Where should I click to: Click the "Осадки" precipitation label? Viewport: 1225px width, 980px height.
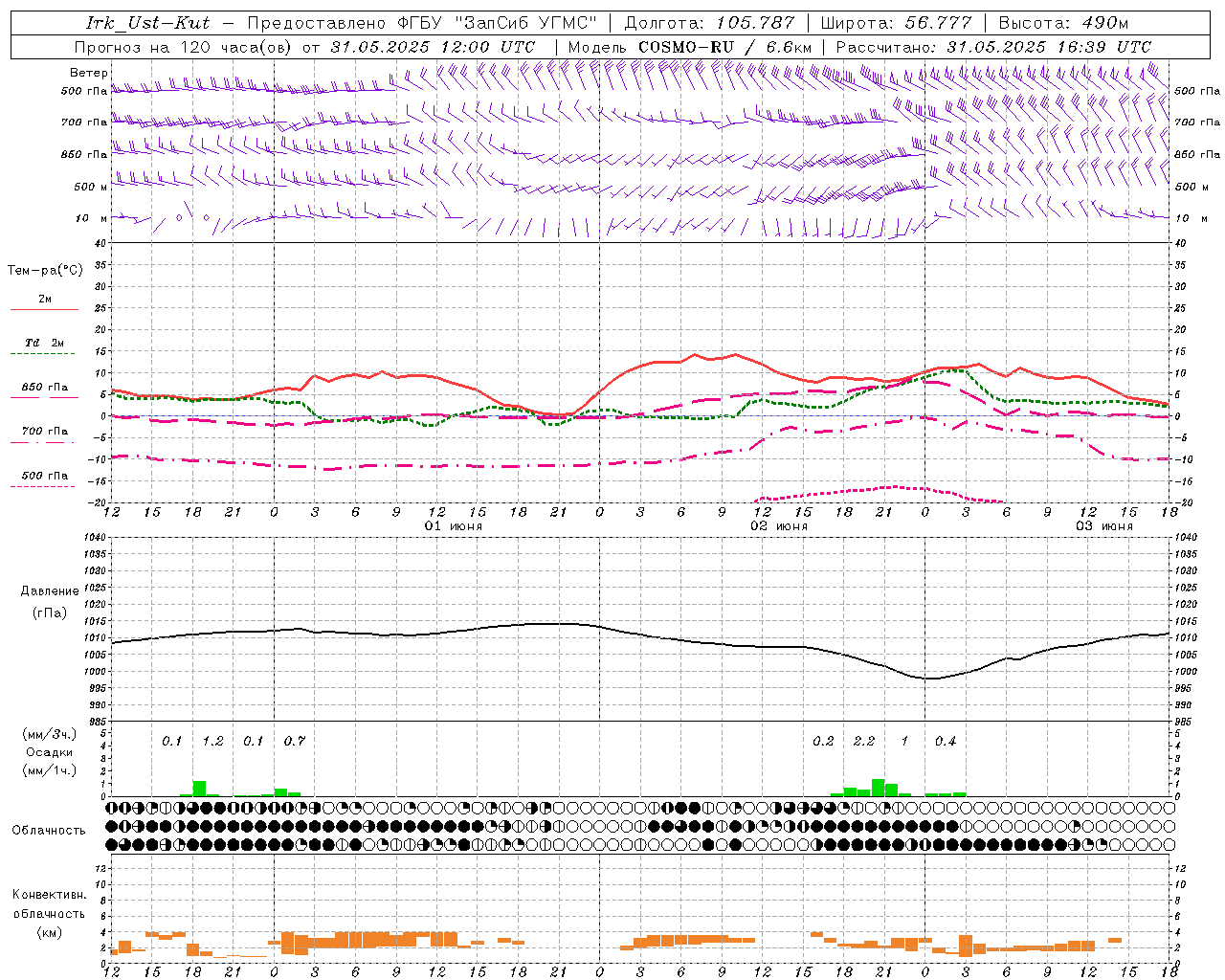tap(50, 752)
